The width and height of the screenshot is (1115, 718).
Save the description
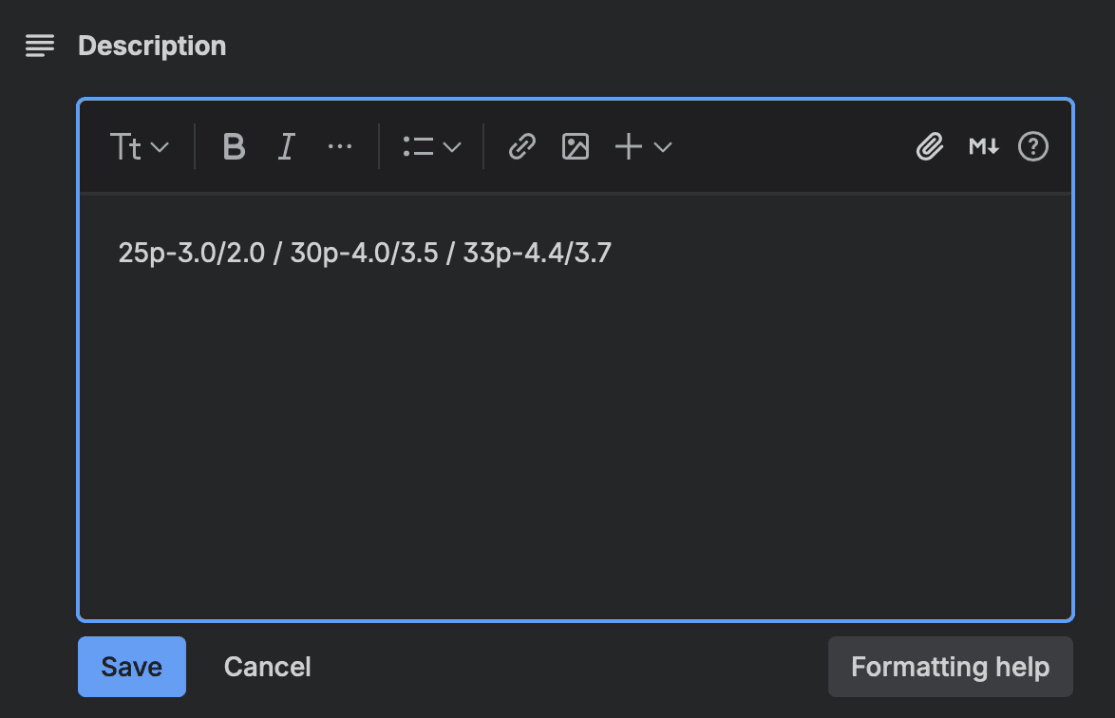coord(132,667)
